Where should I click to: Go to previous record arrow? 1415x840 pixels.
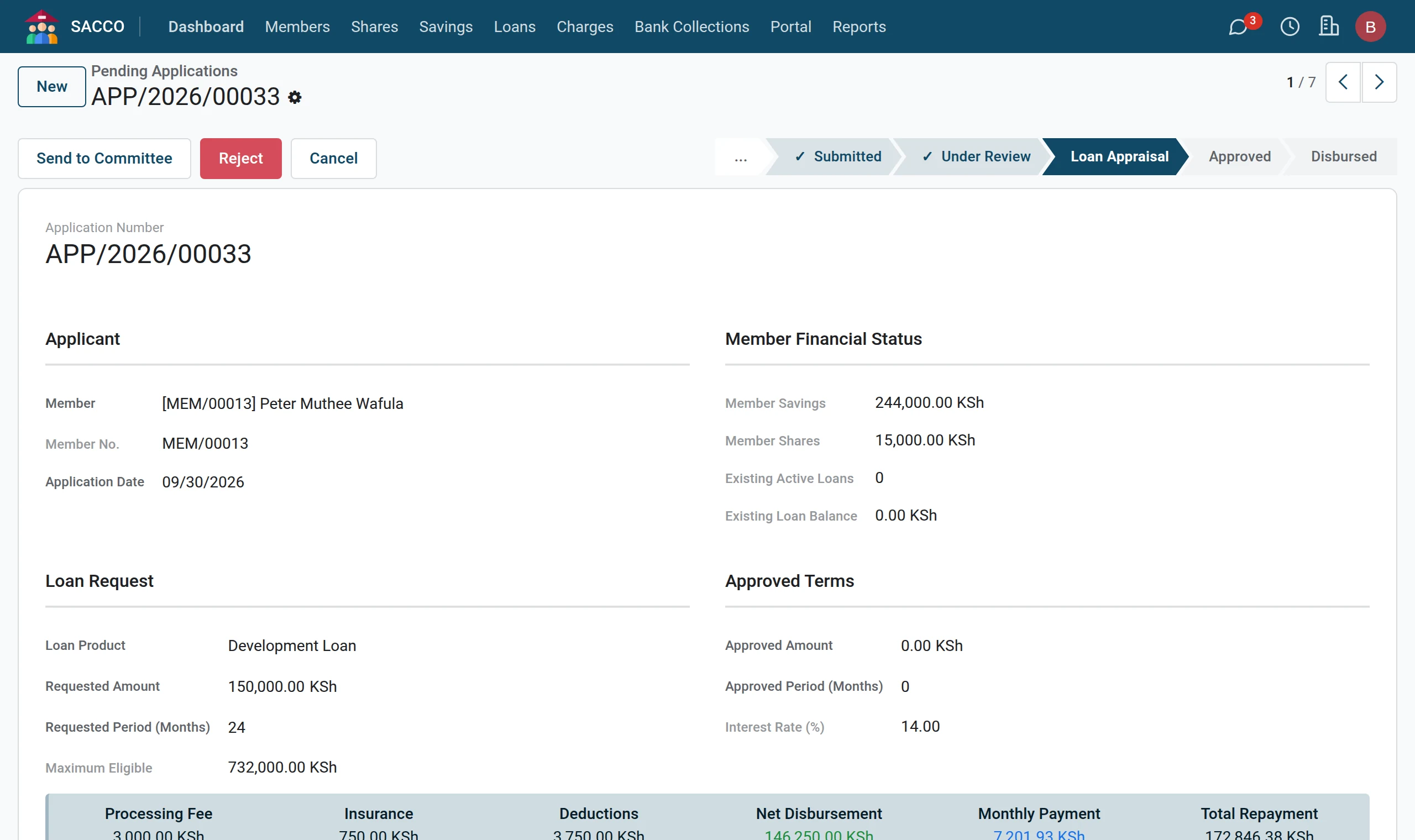coord(1343,82)
